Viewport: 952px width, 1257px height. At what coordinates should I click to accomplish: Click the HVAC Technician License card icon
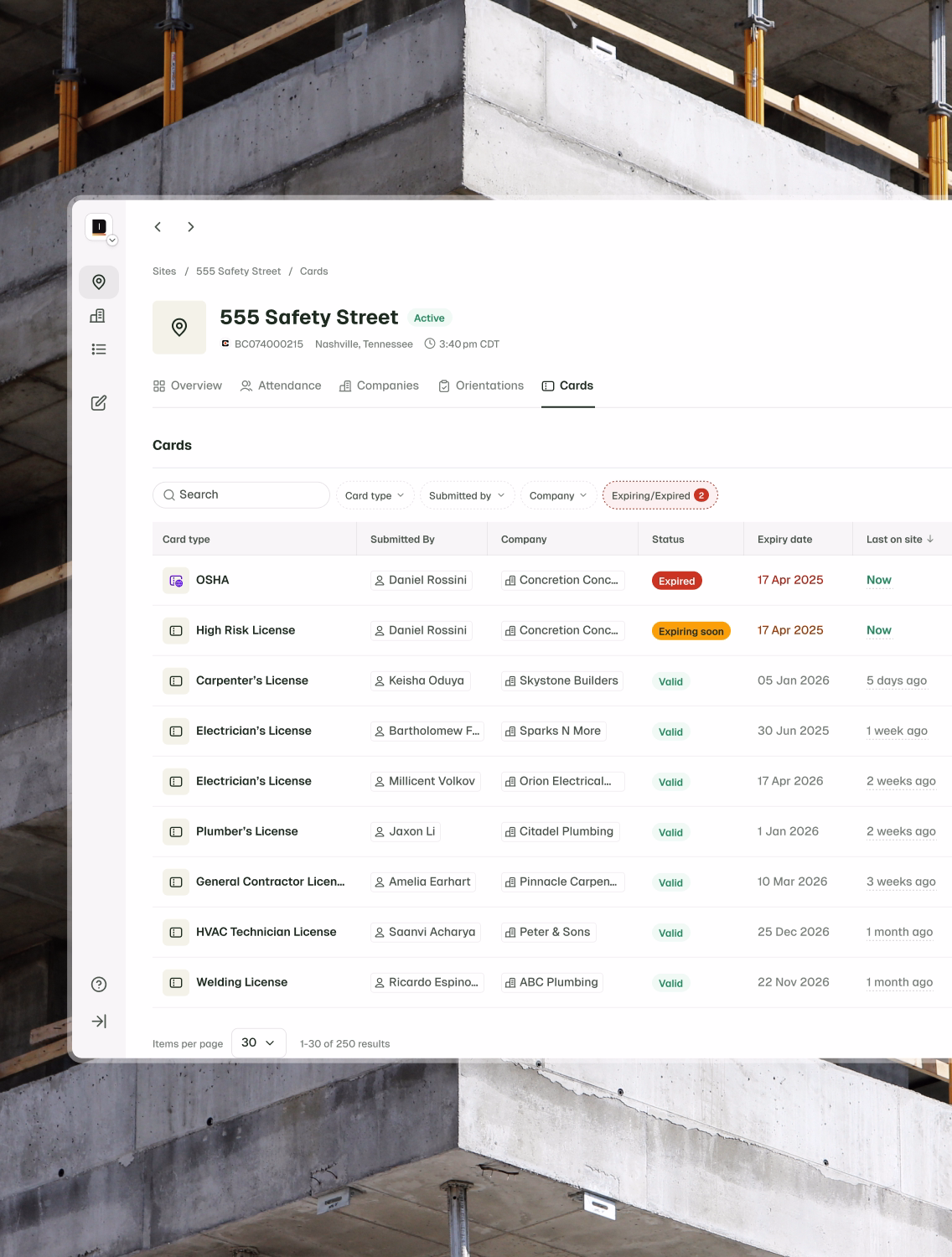click(176, 933)
